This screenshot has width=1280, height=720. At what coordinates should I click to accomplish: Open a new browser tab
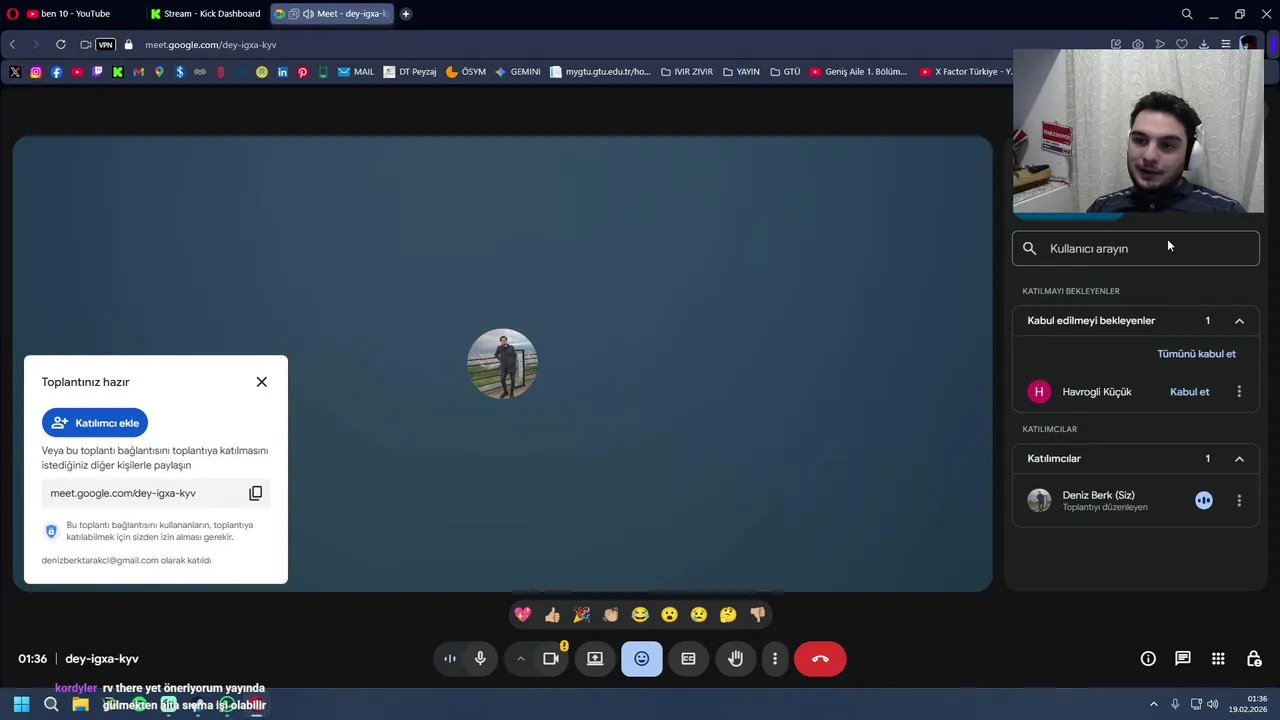point(406,14)
